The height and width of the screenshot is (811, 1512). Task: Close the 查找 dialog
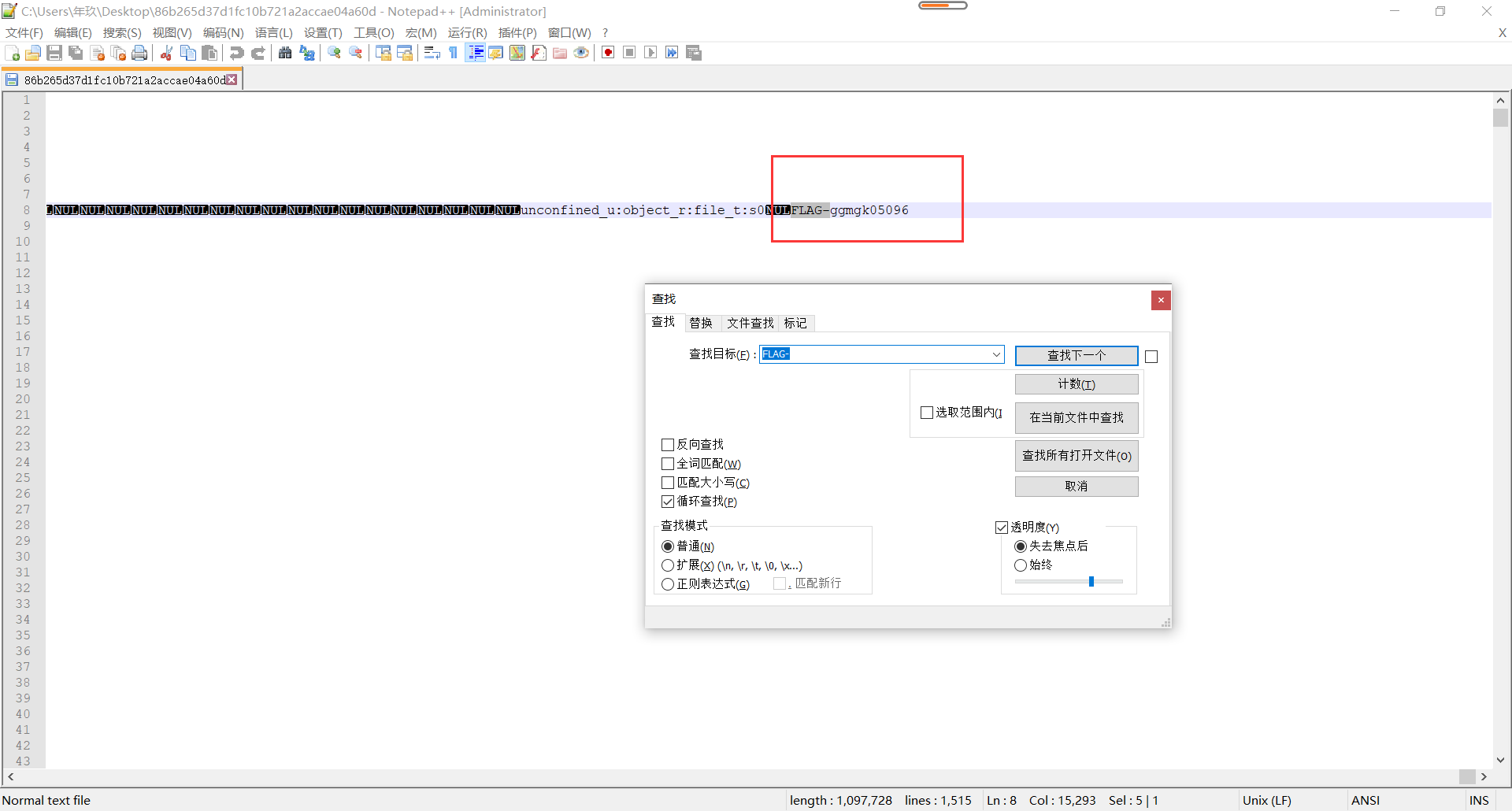(1161, 300)
